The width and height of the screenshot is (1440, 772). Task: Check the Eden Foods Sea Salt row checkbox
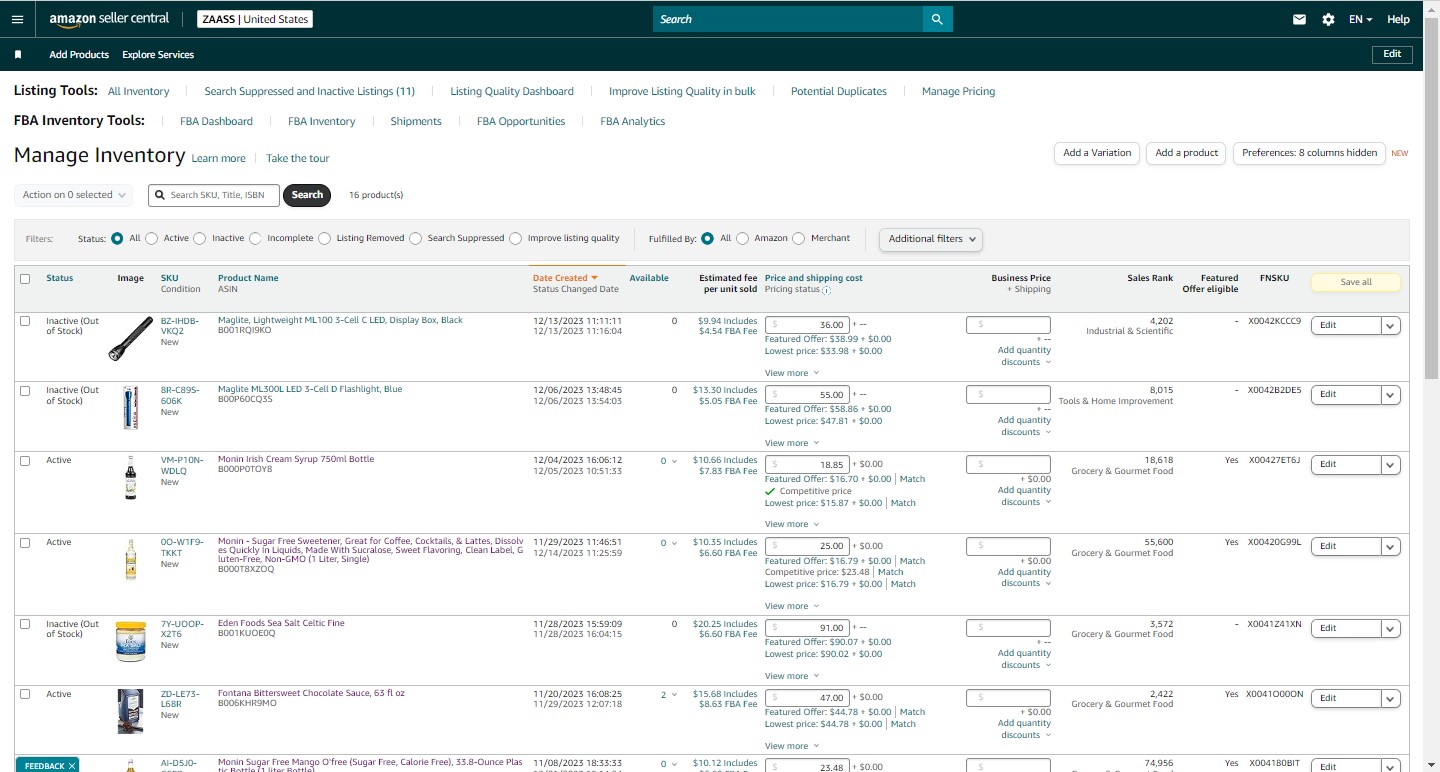[x=25, y=624]
